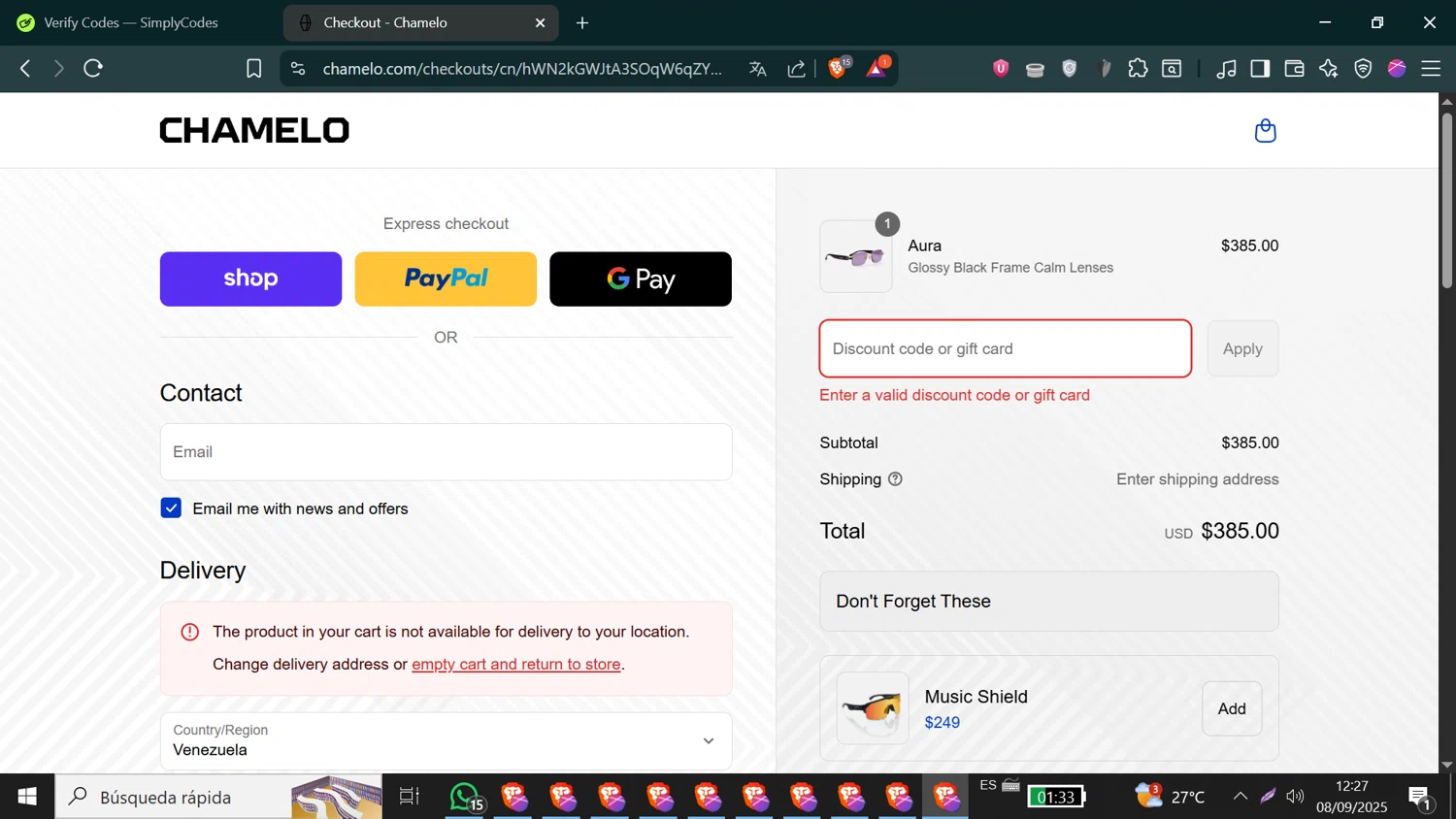The image size is (1456, 819).
Task: Open Task View on the taskbar
Action: click(409, 797)
